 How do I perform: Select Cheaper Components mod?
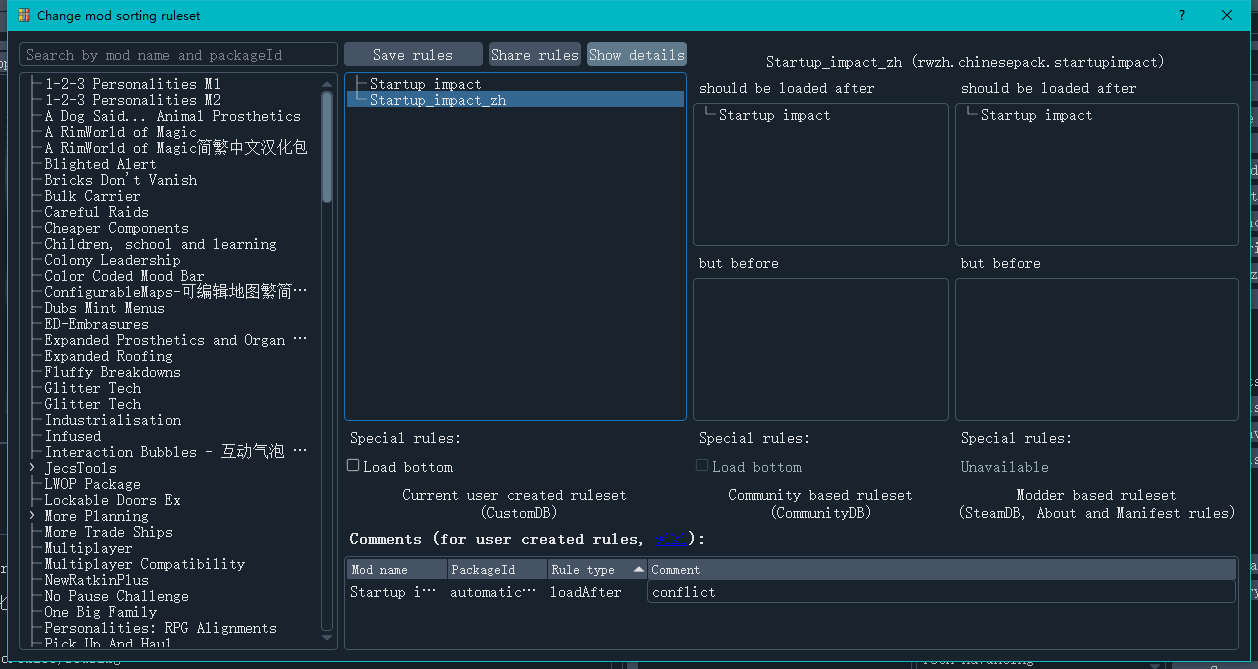pos(116,228)
